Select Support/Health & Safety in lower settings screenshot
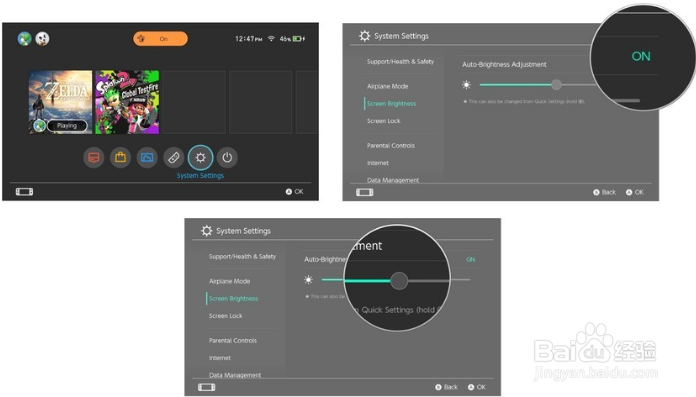 pyautogui.click(x=242, y=256)
